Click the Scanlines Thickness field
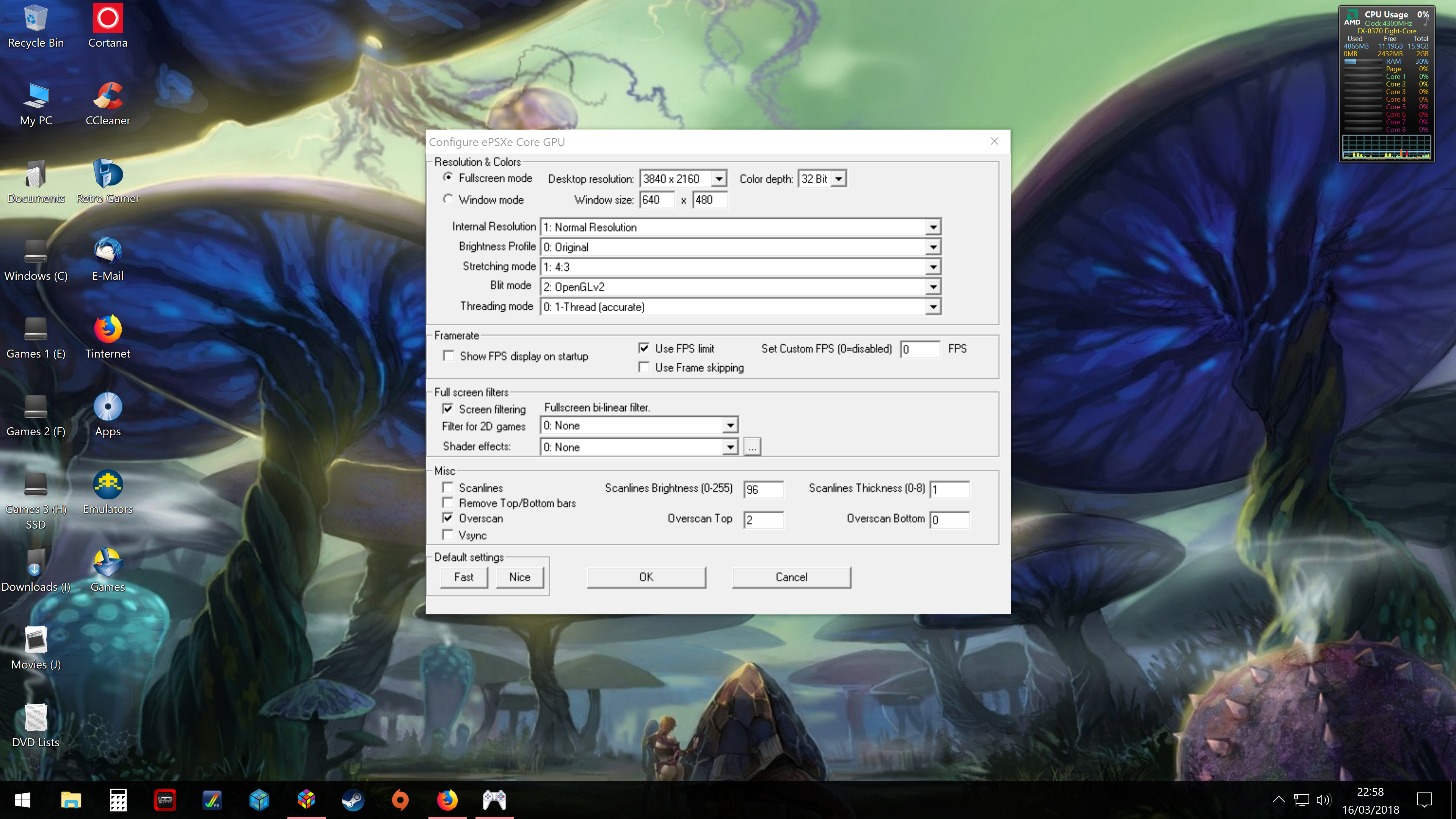 tap(949, 490)
